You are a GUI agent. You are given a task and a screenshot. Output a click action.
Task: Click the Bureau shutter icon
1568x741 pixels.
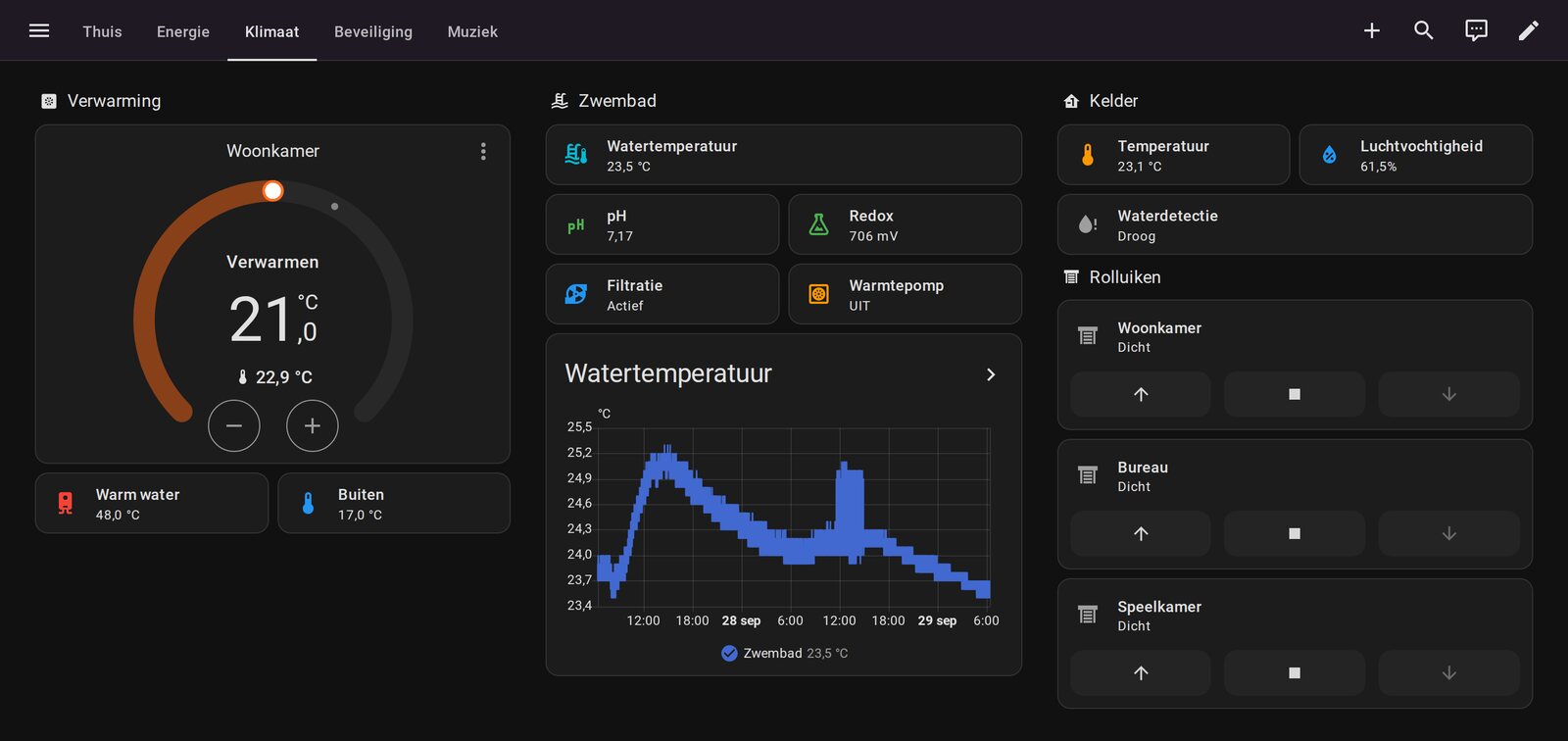1088,475
